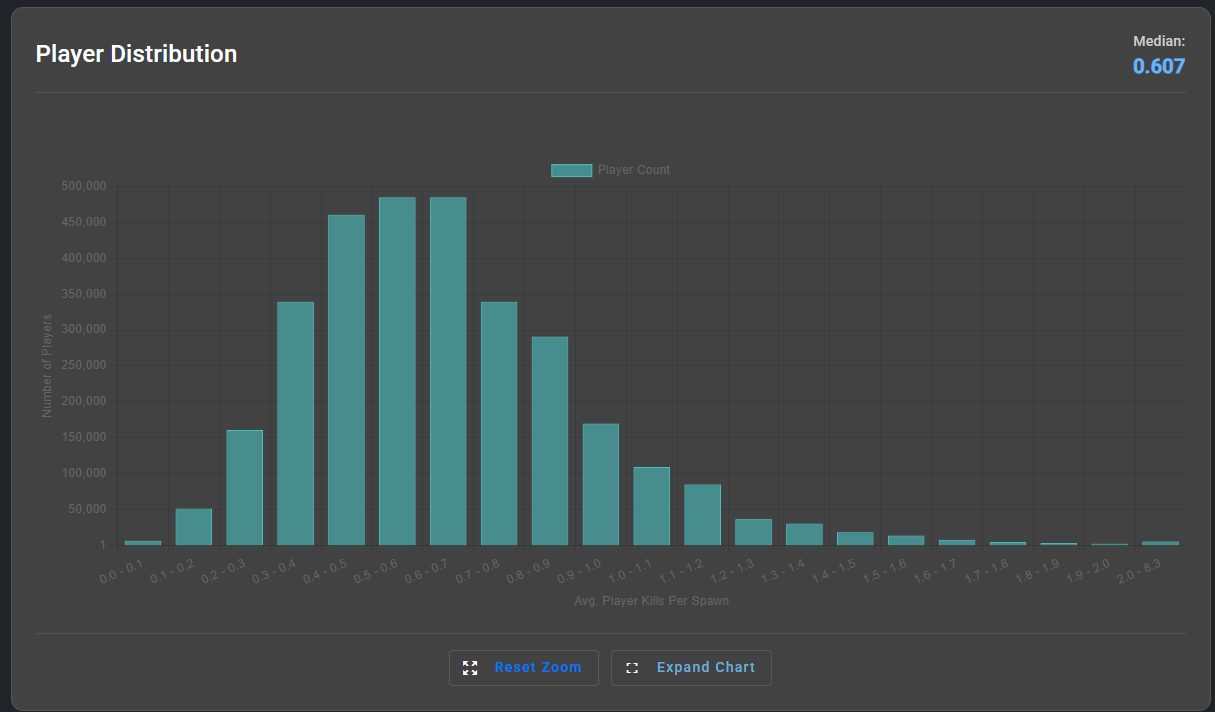Click the Number of Players axis title
This screenshot has height=712, width=1215.
tap(47, 366)
